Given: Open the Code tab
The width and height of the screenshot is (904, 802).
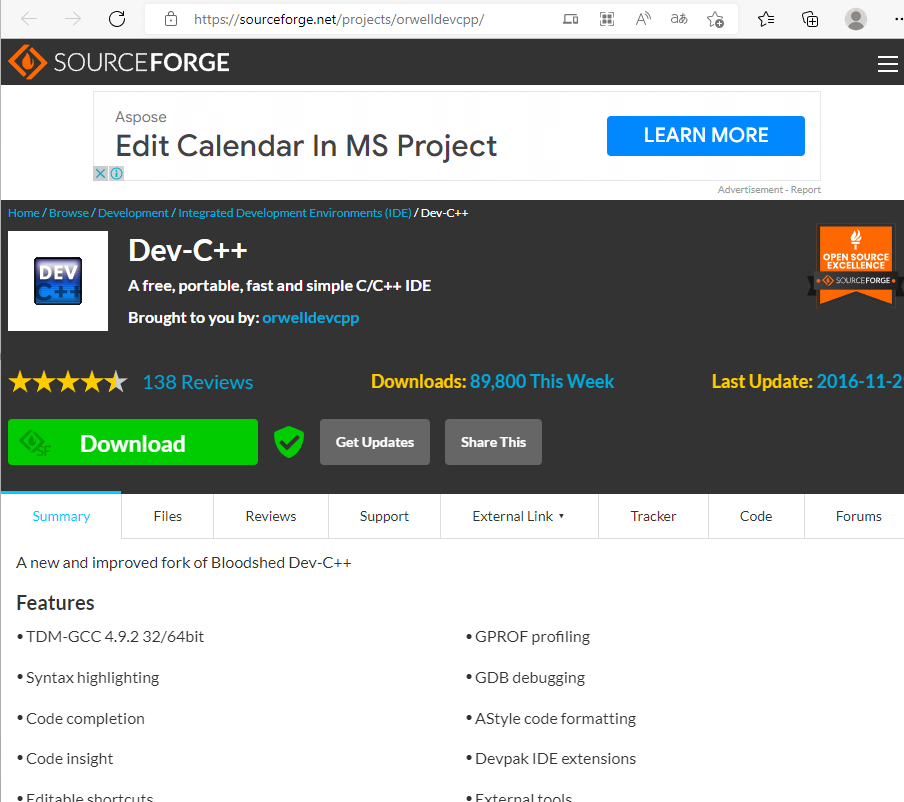Looking at the screenshot, I should click(756, 516).
